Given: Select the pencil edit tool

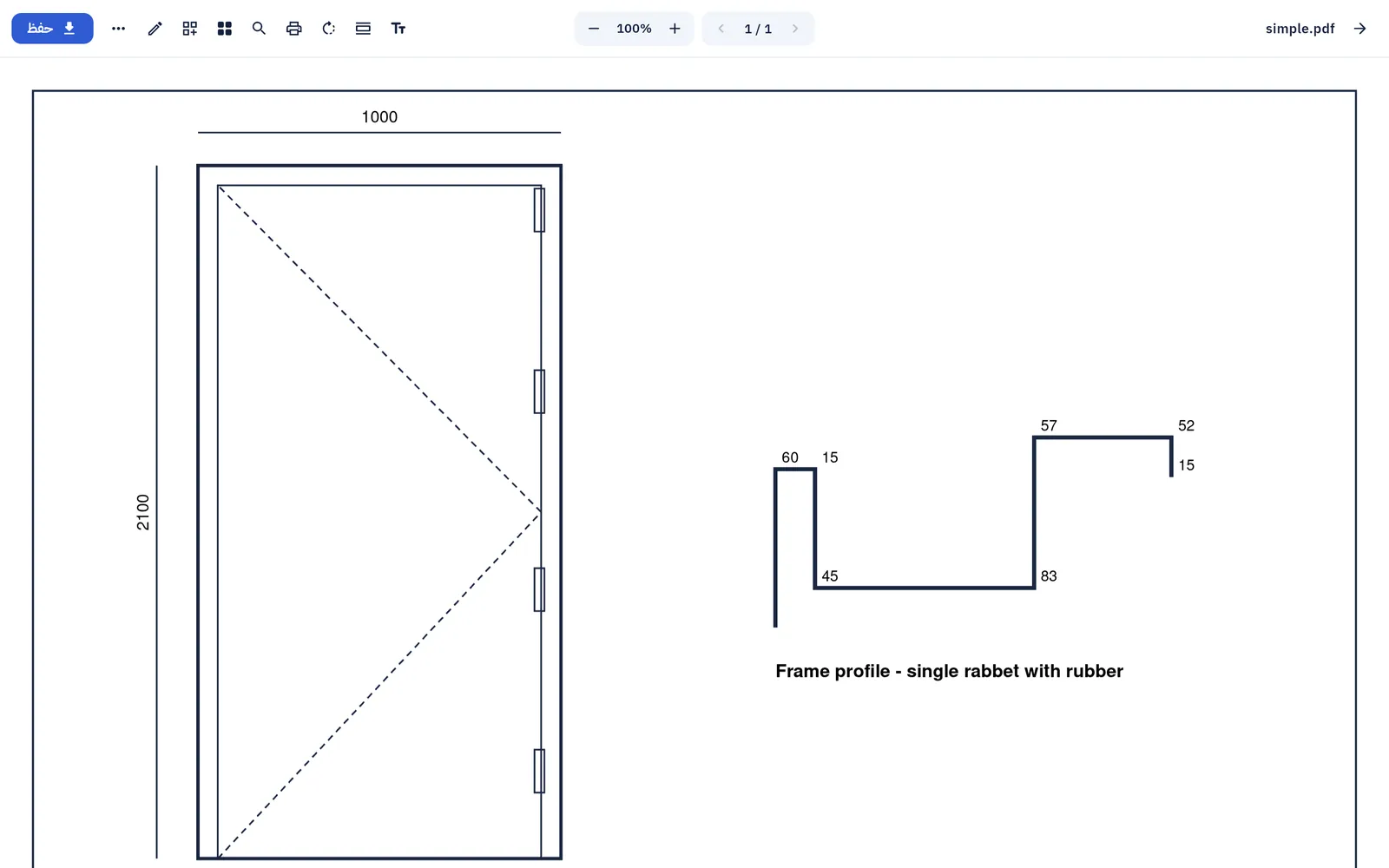Looking at the screenshot, I should click(x=155, y=29).
